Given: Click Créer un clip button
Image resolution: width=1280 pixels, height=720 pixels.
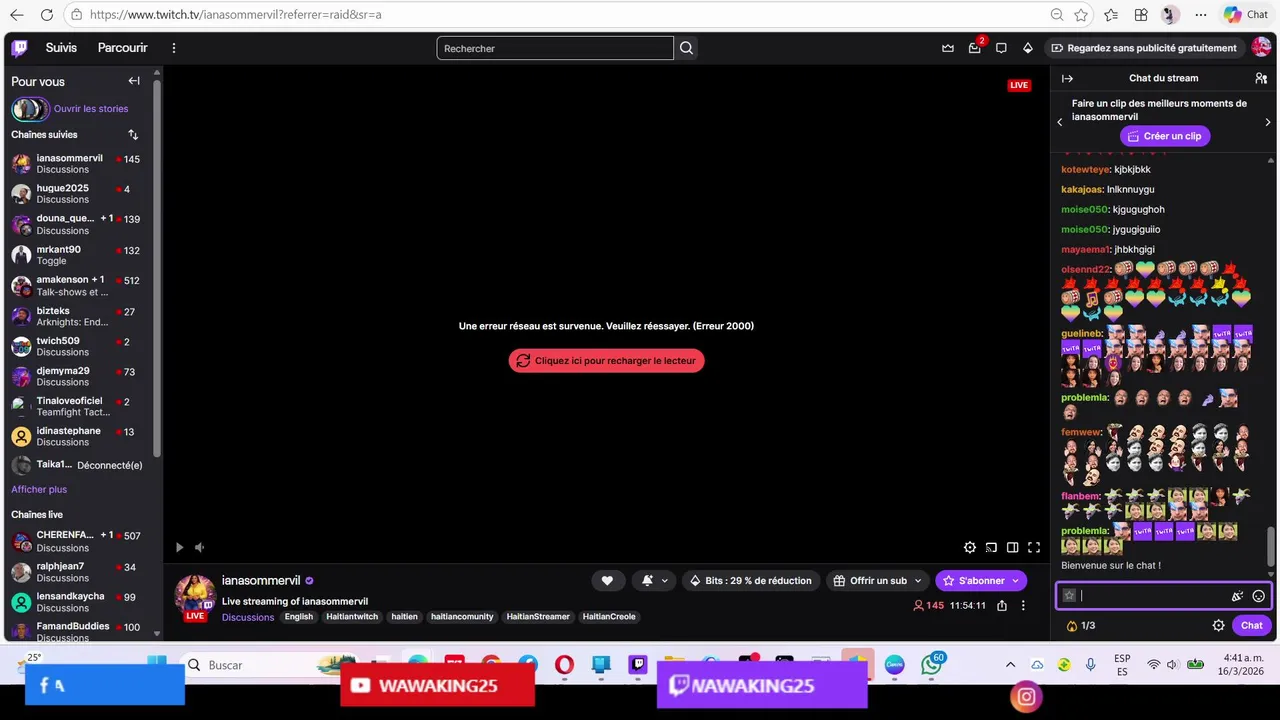Looking at the screenshot, I should (x=1165, y=136).
